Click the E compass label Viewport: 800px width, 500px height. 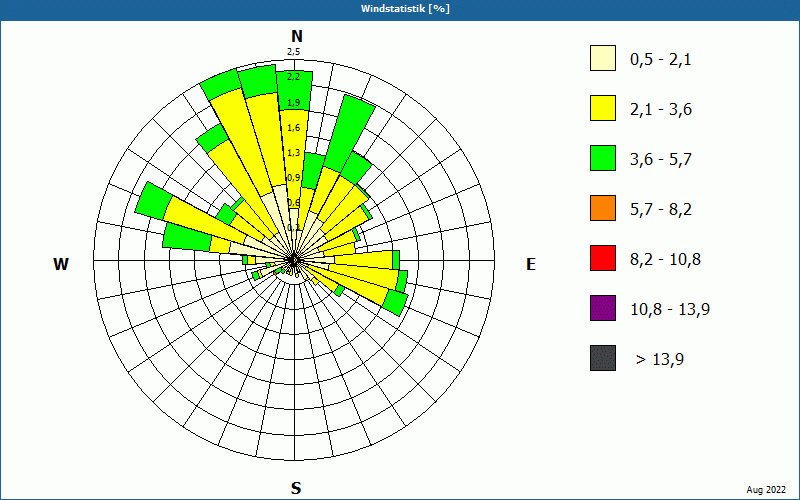tap(531, 264)
